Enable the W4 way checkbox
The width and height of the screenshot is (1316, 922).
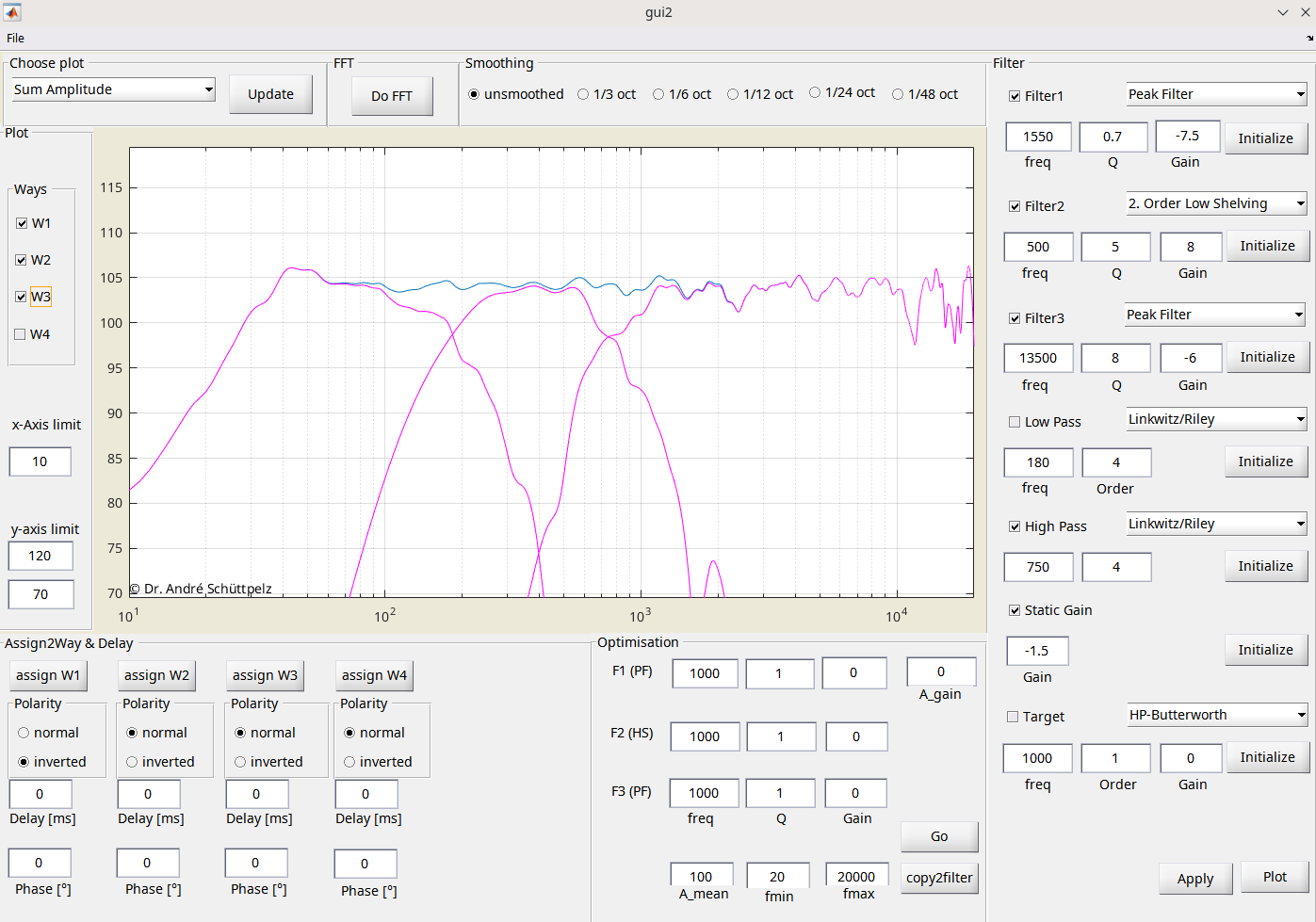tap(21, 334)
